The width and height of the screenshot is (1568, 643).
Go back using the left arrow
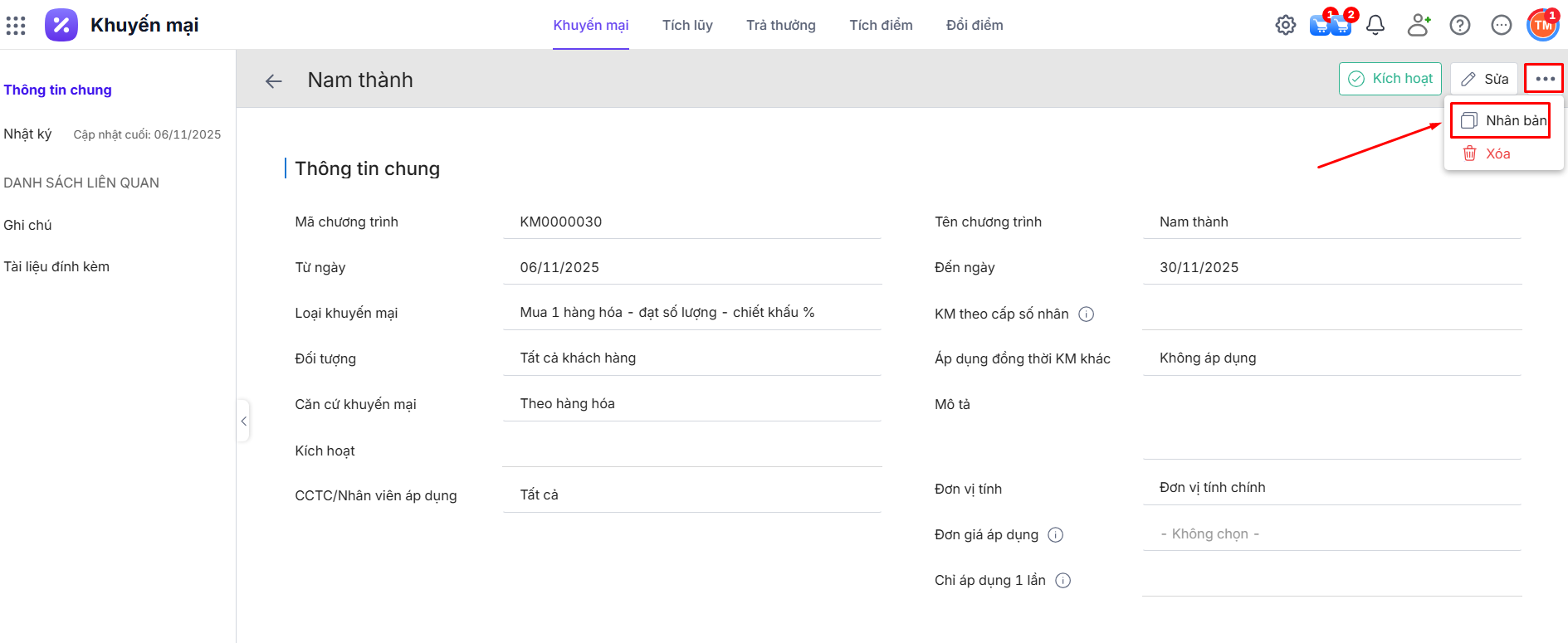click(x=274, y=80)
